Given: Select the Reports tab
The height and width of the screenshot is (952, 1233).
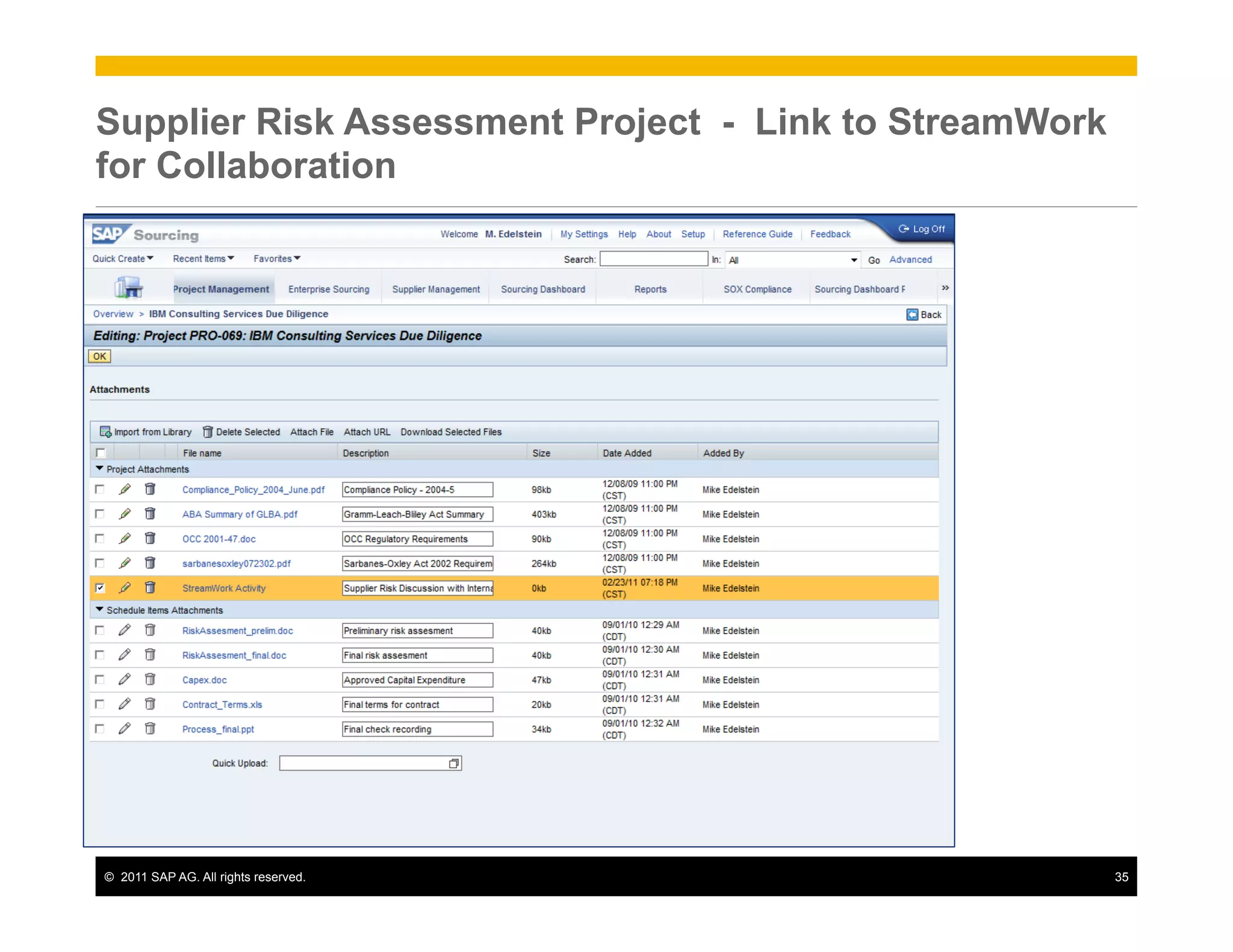Looking at the screenshot, I should (650, 289).
